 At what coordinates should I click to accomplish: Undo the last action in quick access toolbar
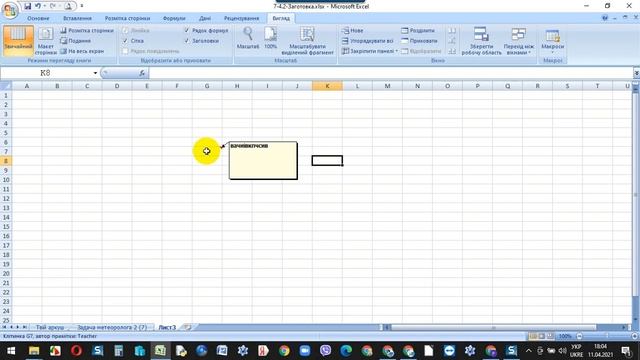(38, 6)
